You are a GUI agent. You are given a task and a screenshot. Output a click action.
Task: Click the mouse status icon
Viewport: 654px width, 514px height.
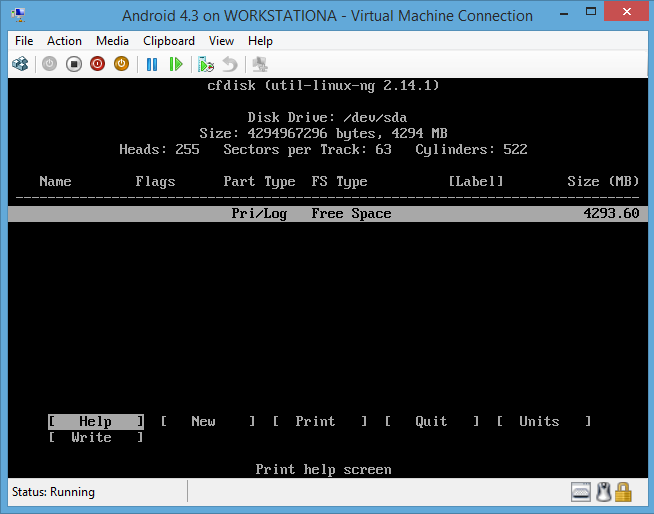(603, 492)
